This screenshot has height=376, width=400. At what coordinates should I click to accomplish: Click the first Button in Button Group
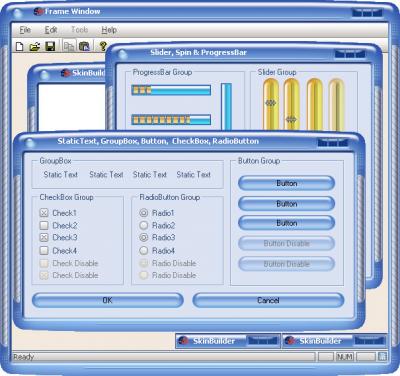286,183
